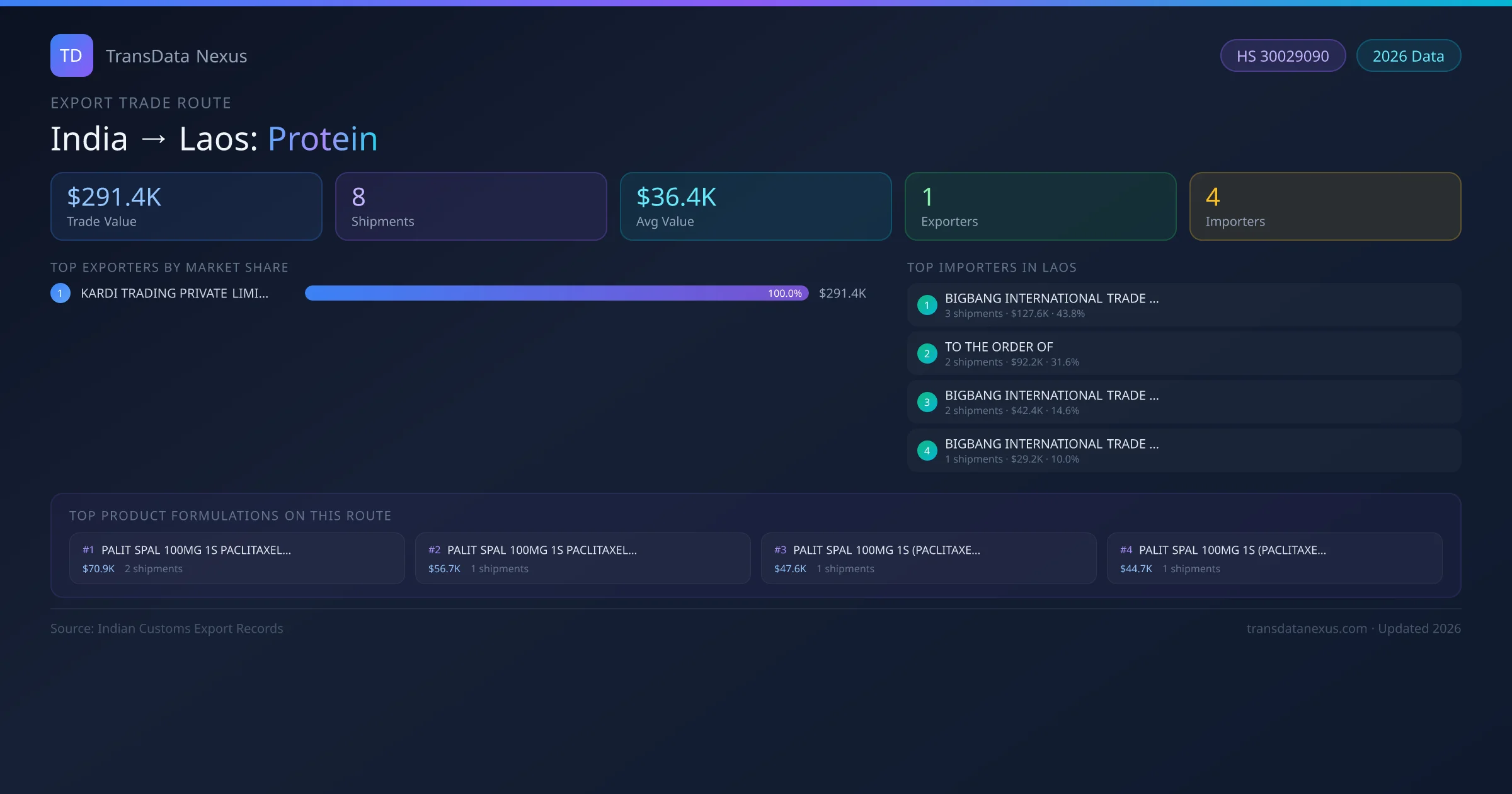This screenshot has width=1512, height=794.
Task: Select the 2026 Data badge
Action: [1408, 56]
